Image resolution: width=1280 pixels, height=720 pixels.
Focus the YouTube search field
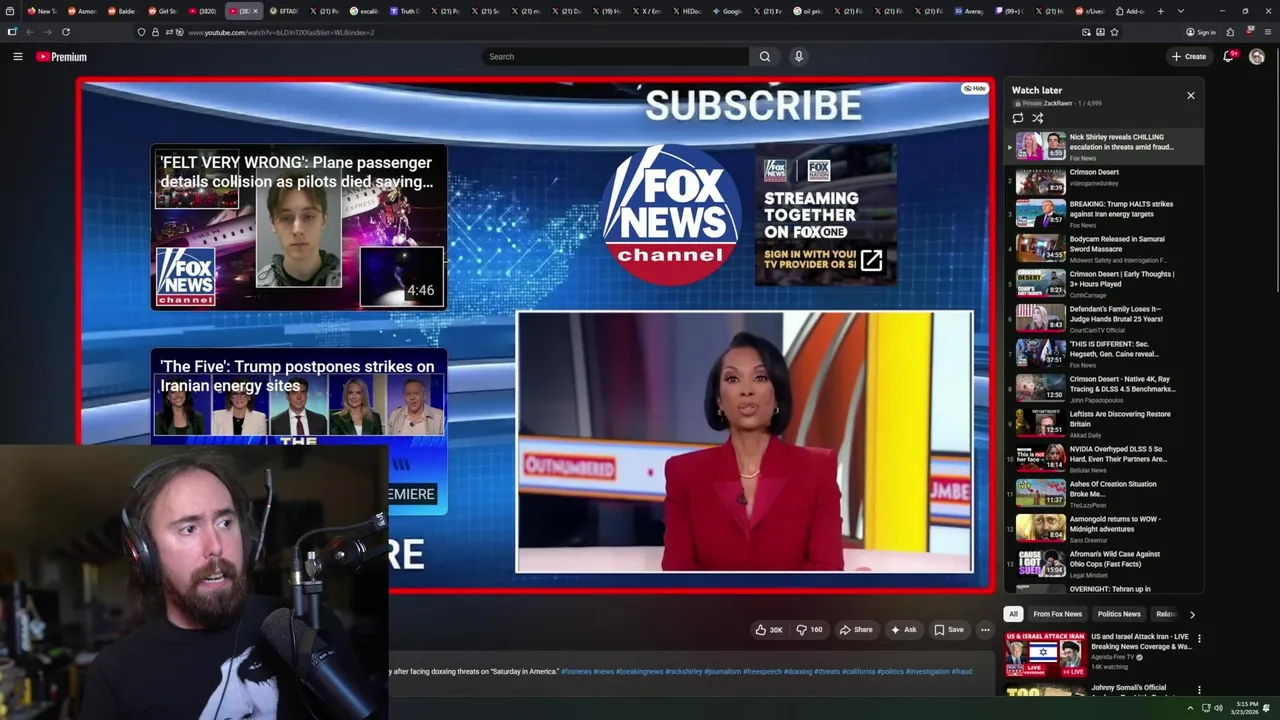tap(616, 57)
